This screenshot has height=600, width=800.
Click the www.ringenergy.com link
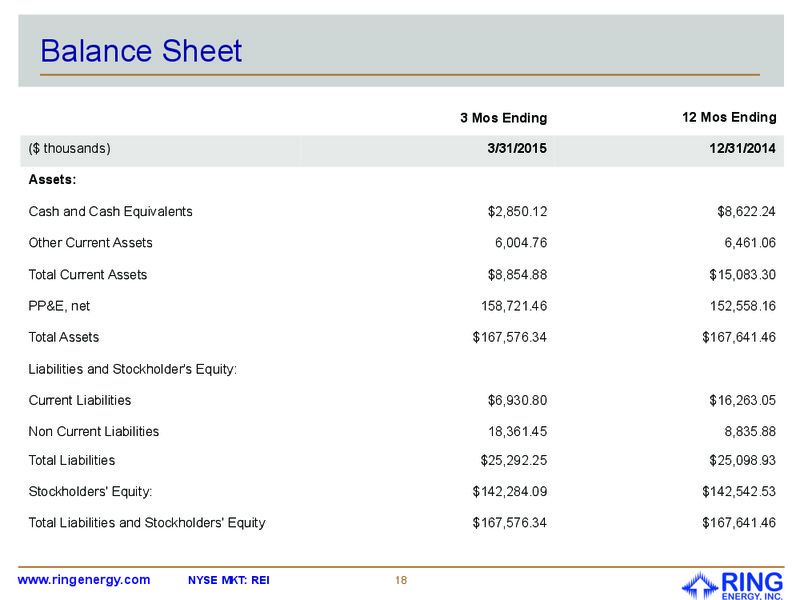(84, 580)
